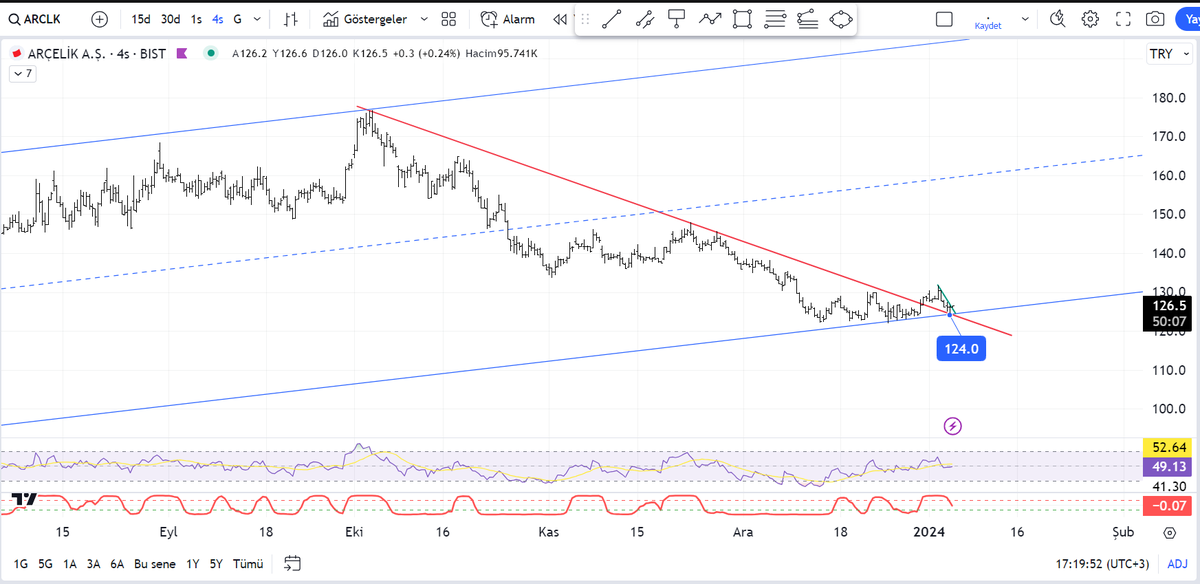
Task: Select the parallel channel drawing tool
Action: pyautogui.click(x=807, y=18)
